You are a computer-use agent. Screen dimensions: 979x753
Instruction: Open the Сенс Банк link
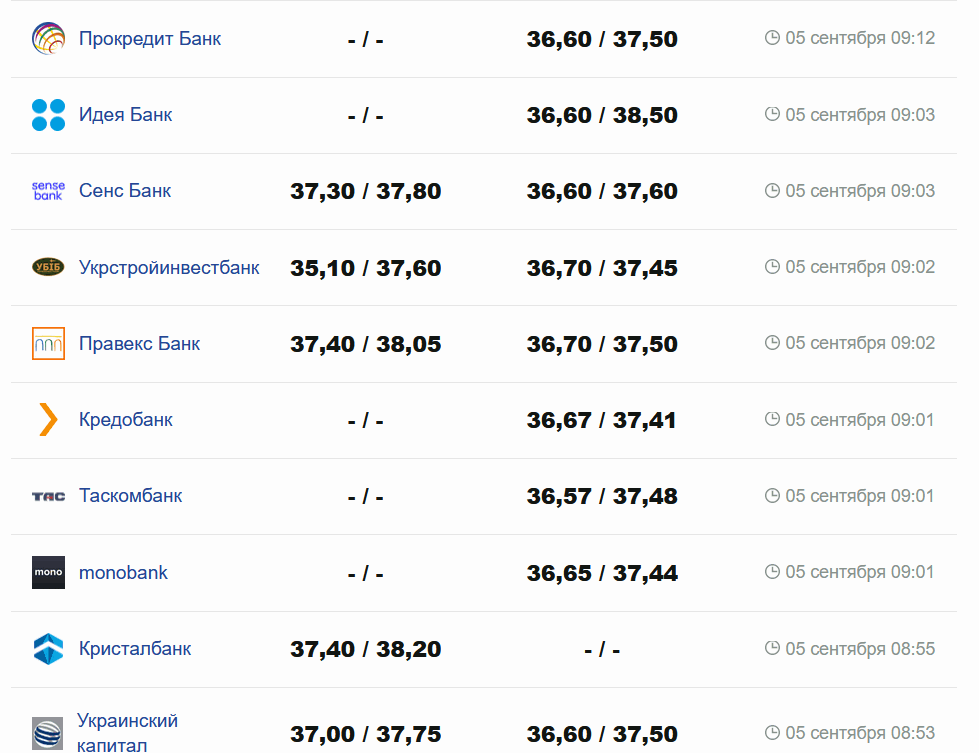pos(125,191)
